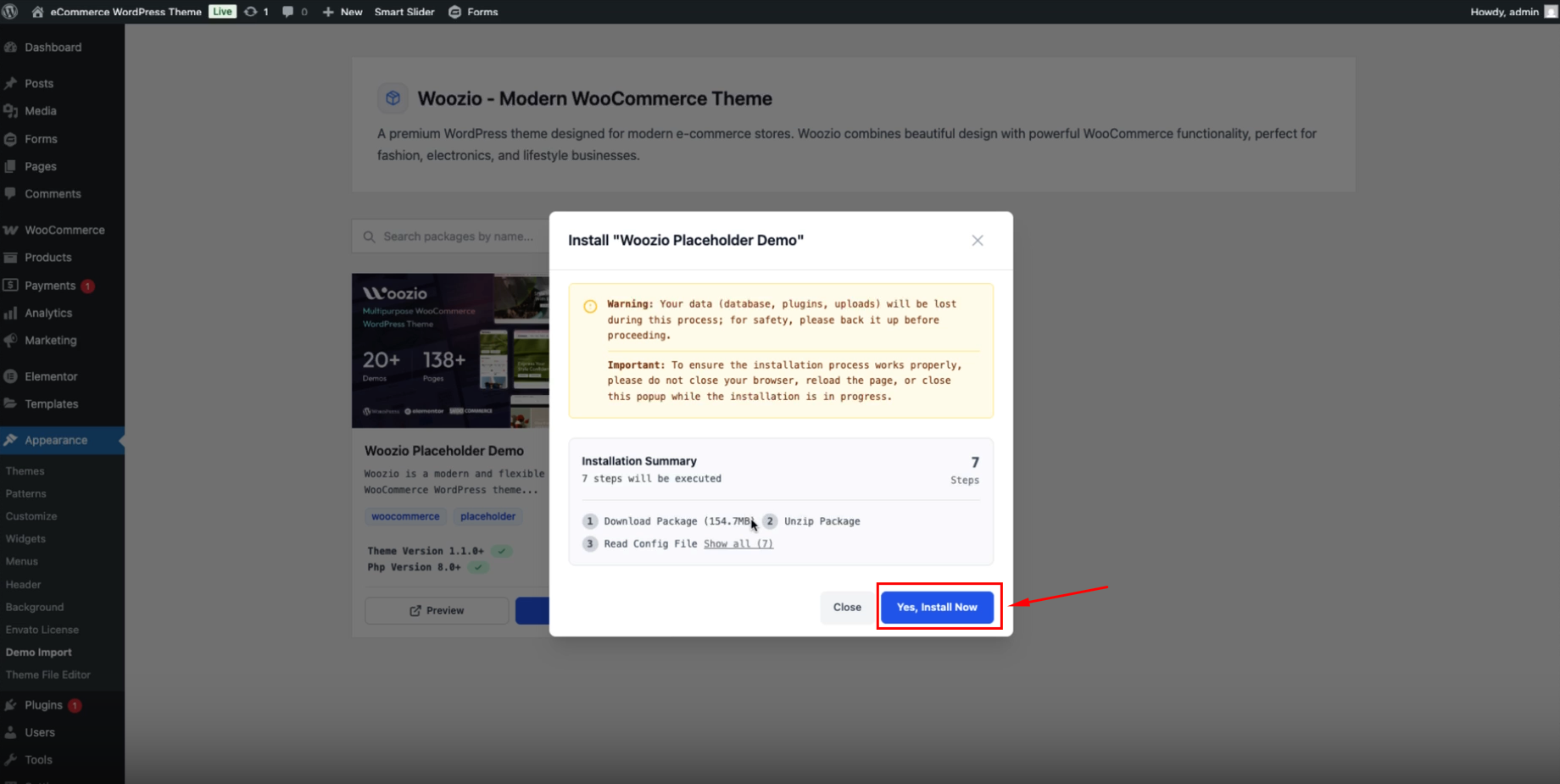Click the updates refresh icon
1560x784 pixels.
(251, 12)
